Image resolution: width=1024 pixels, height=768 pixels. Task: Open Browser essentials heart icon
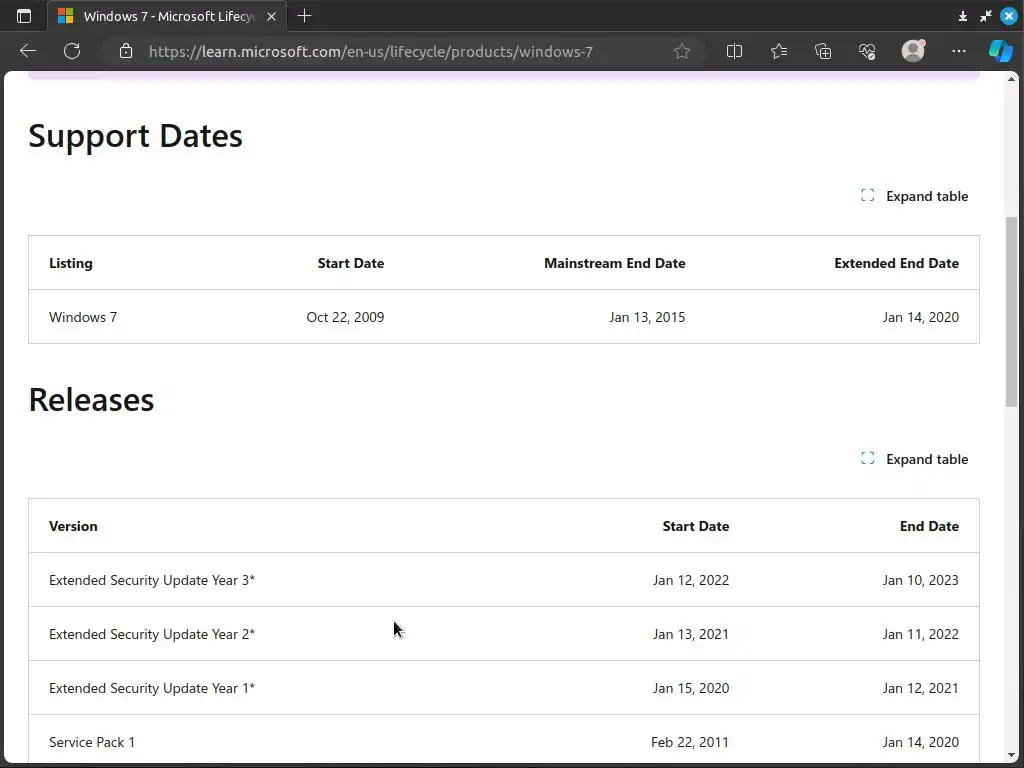pos(867,51)
